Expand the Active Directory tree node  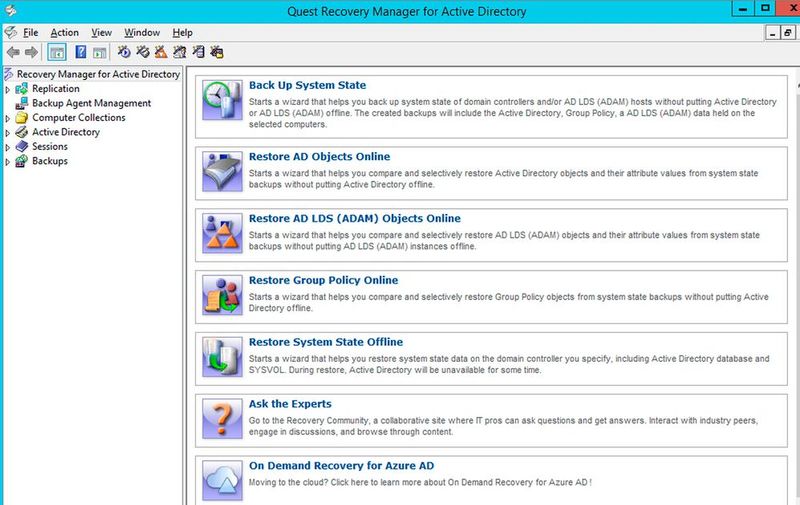pyautogui.click(x=7, y=133)
